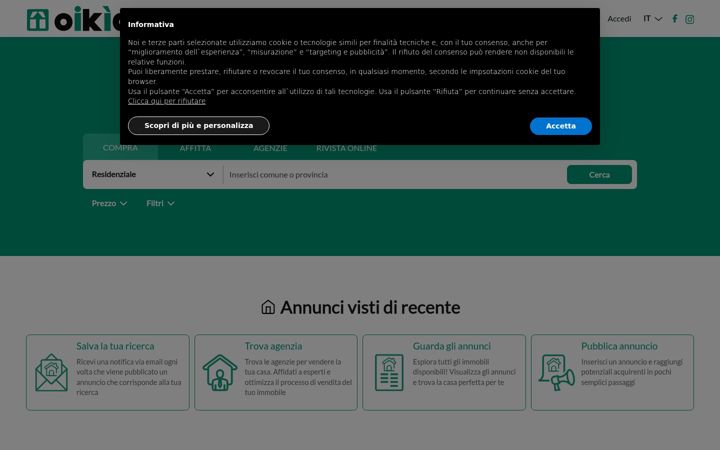Viewport: 720px width, 450px height.
Task: Click the Cerca search button
Action: 599,174
